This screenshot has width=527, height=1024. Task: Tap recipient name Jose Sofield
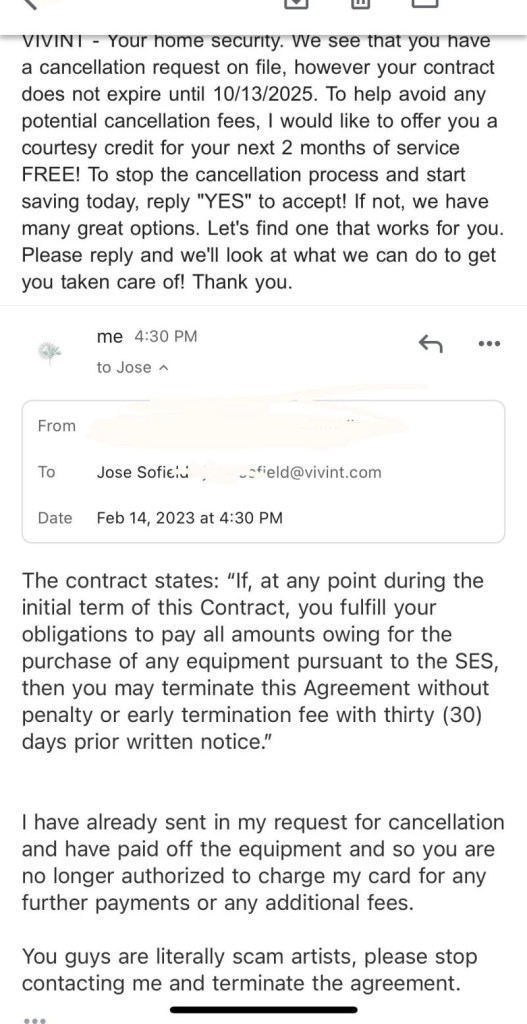click(x=142, y=472)
